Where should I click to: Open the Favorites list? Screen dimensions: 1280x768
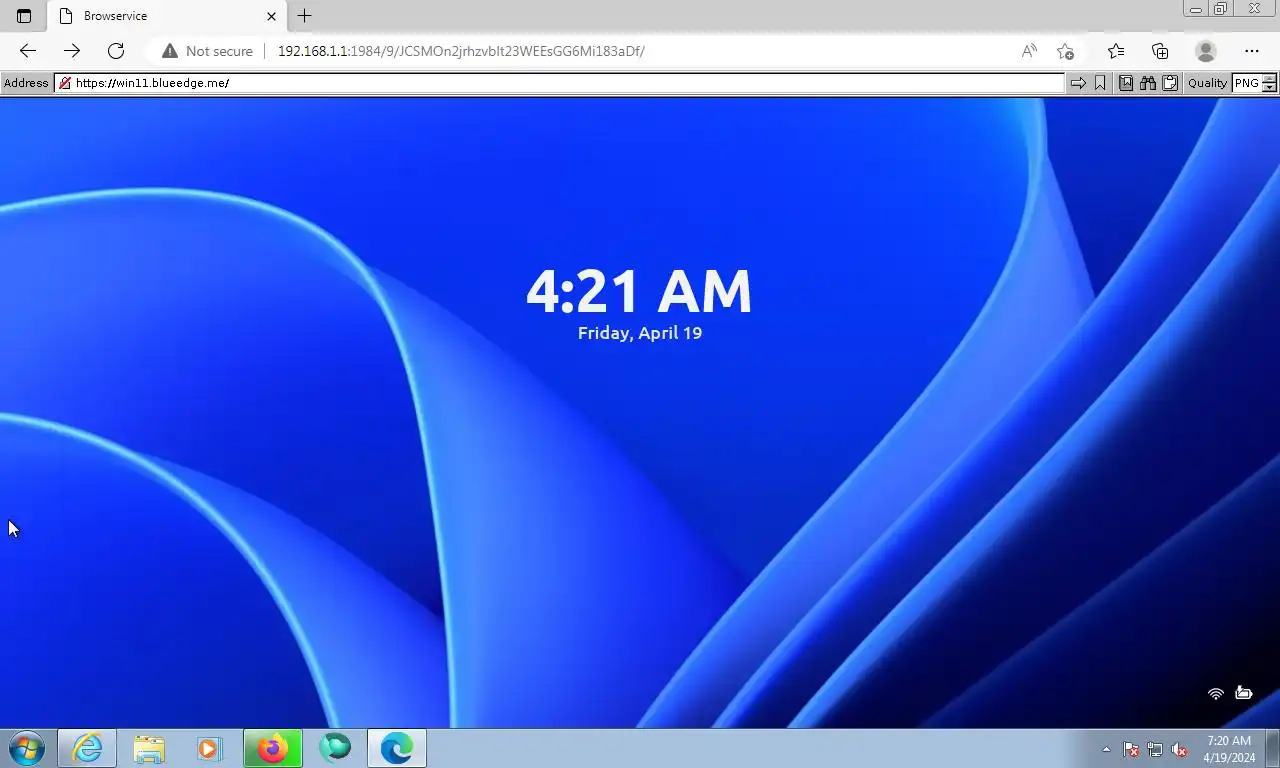click(x=1116, y=51)
